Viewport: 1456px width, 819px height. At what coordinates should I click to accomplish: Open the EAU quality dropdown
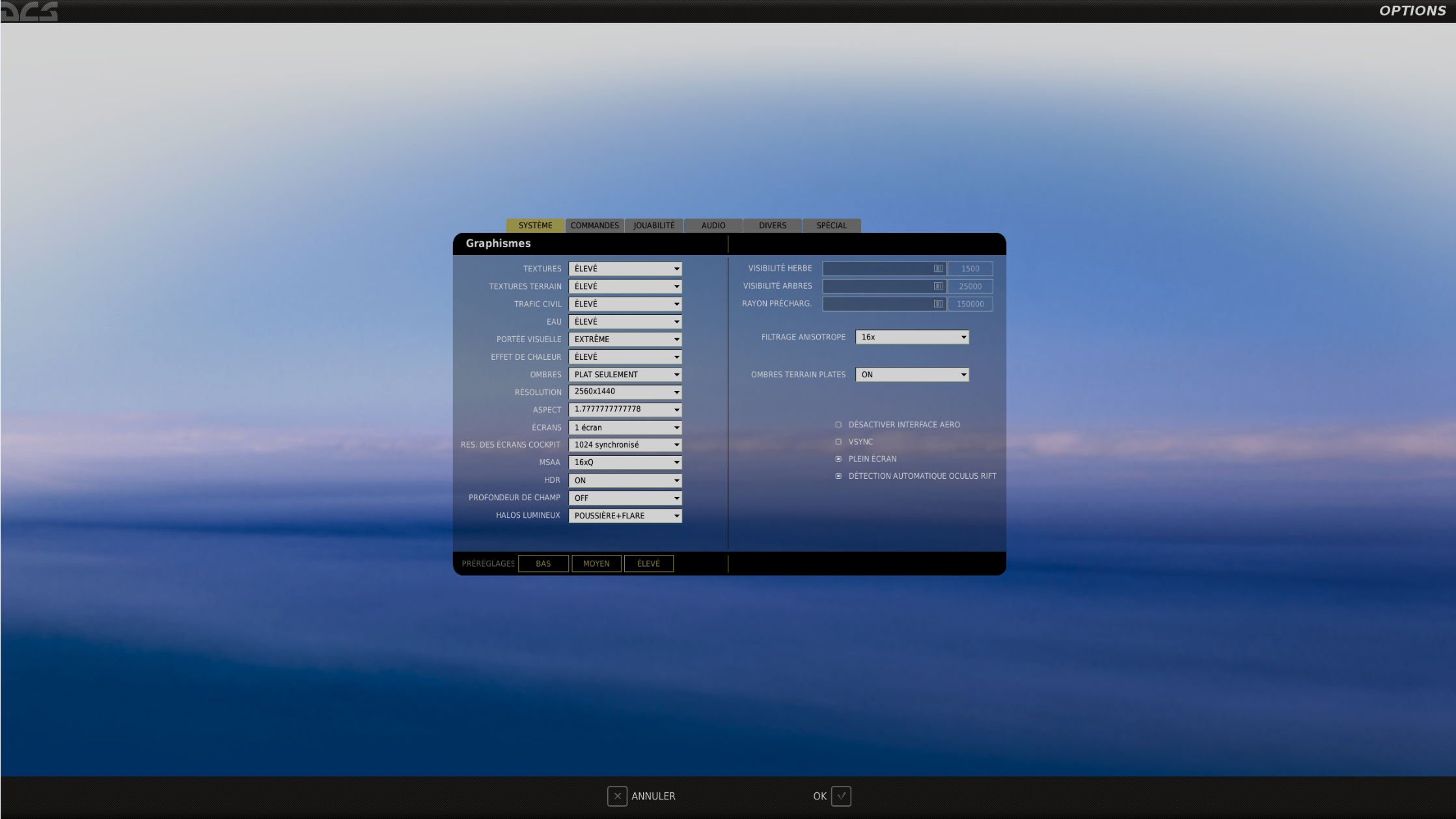pyautogui.click(x=625, y=321)
